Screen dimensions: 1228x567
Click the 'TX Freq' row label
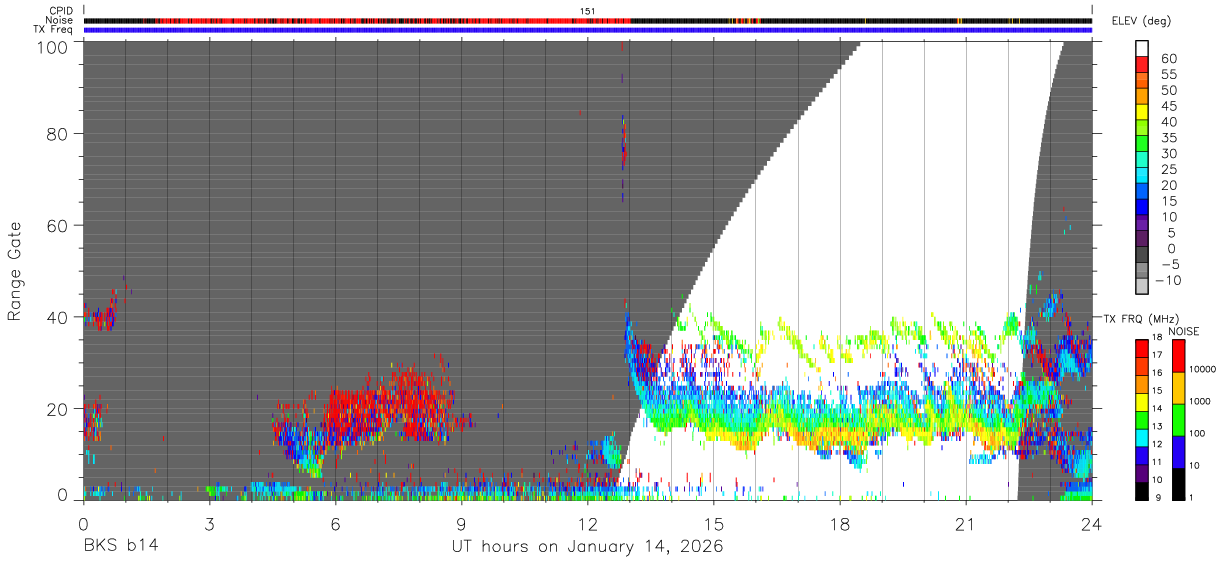(53, 30)
